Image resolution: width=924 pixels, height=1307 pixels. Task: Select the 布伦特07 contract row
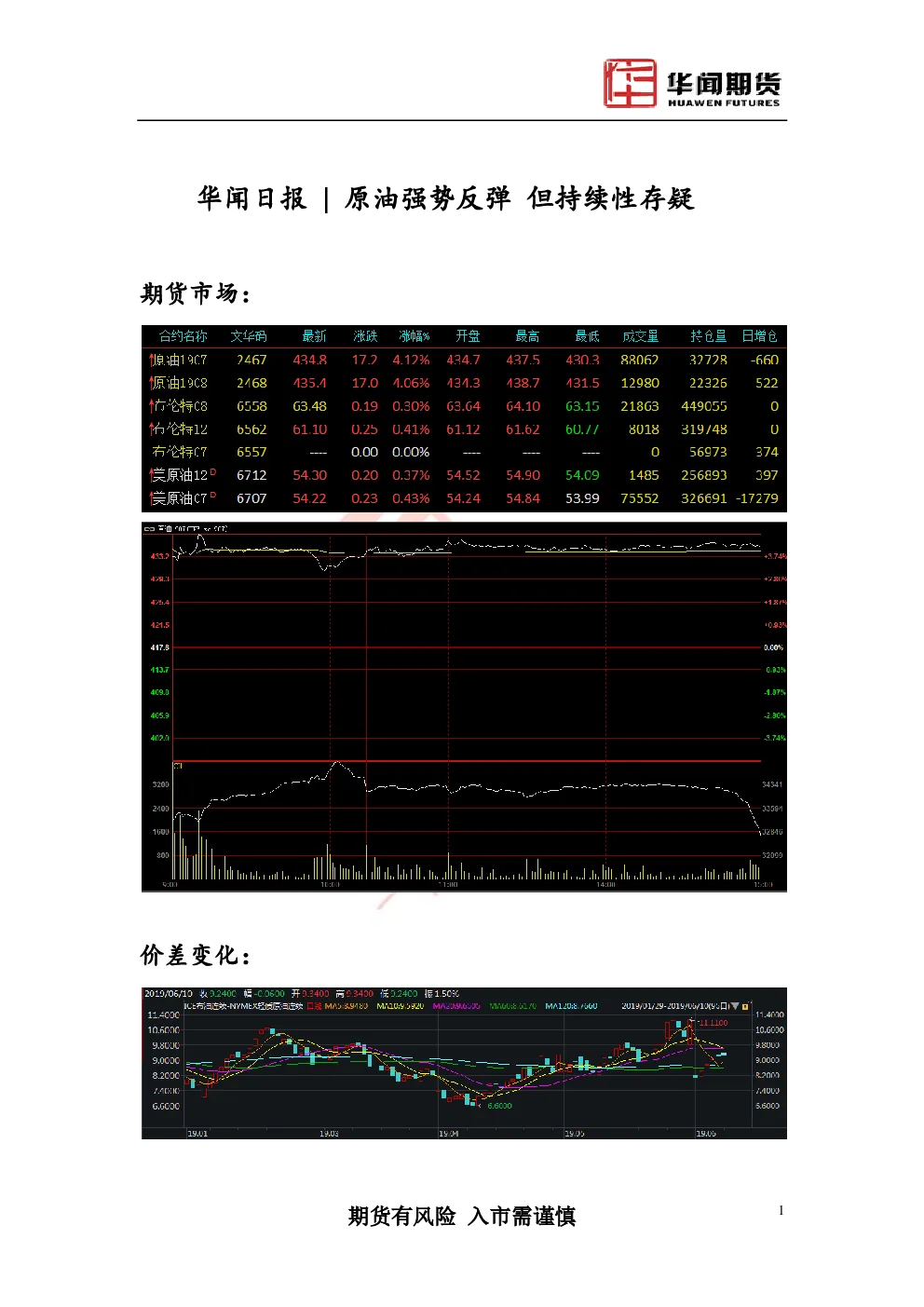[x=464, y=452]
